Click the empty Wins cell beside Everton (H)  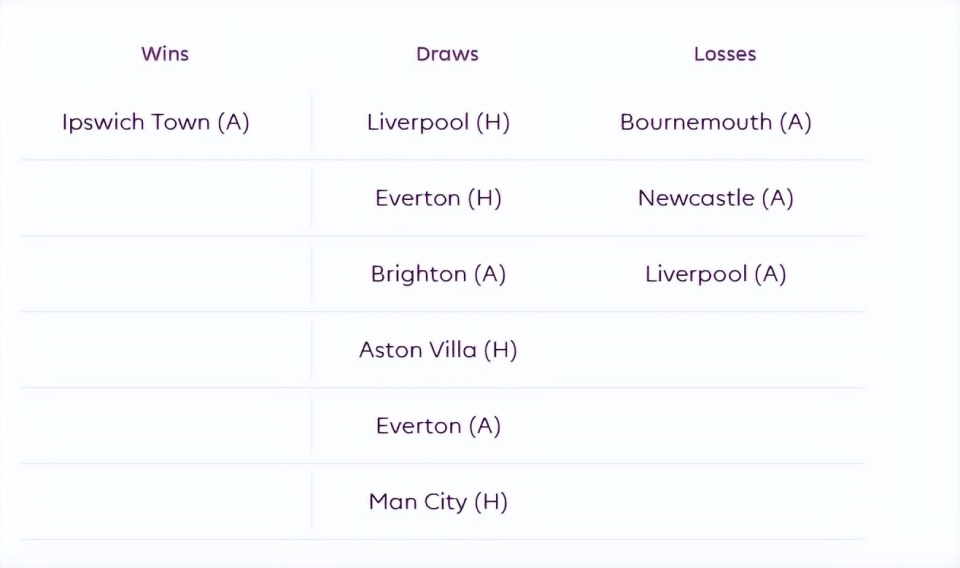(x=165, y=198)
